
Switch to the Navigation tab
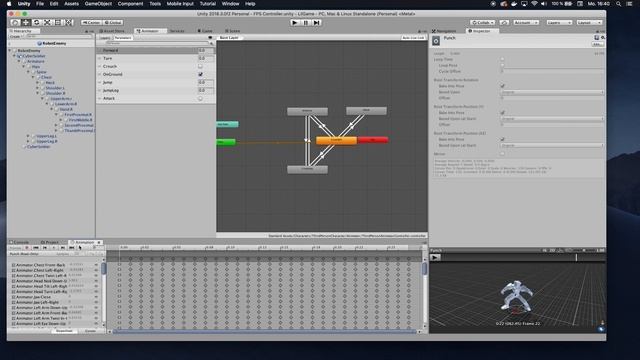(x=444, y=31)
